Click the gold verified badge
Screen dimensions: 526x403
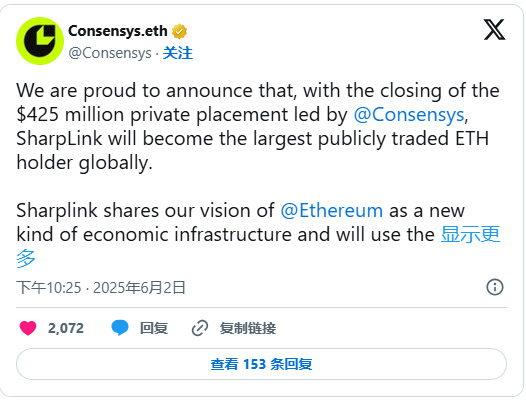pyautogui.click(x=179, y=32)
